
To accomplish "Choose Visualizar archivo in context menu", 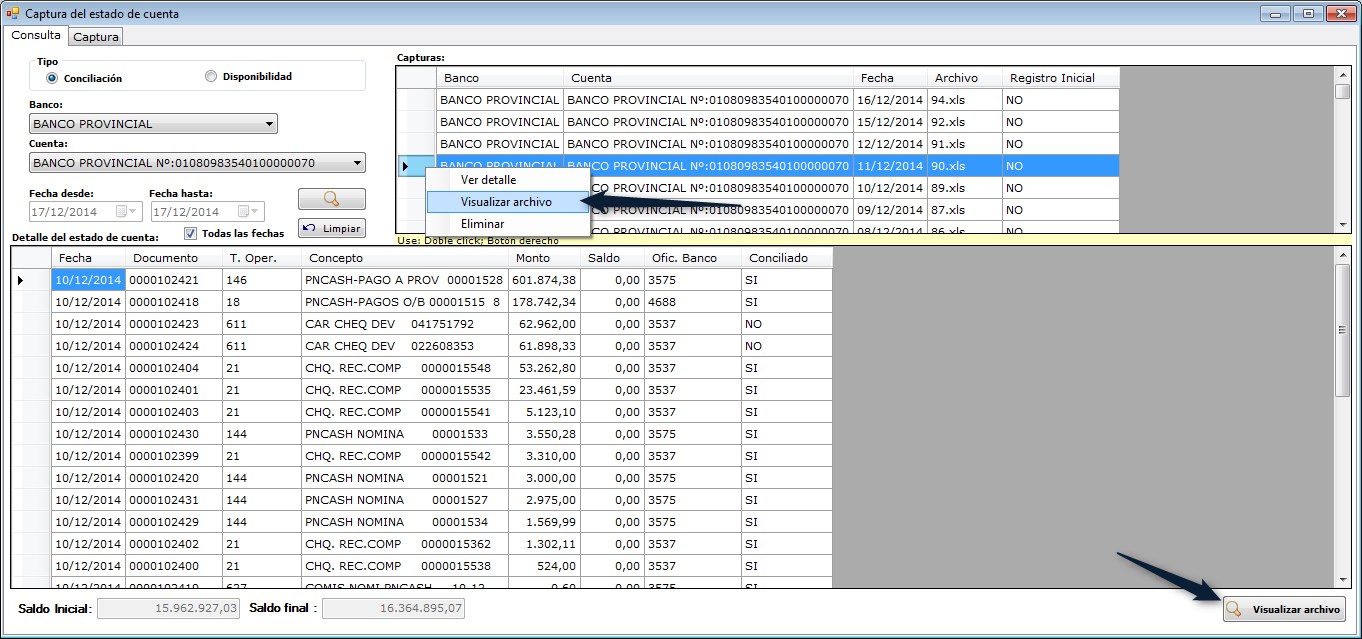I will 507,202.
